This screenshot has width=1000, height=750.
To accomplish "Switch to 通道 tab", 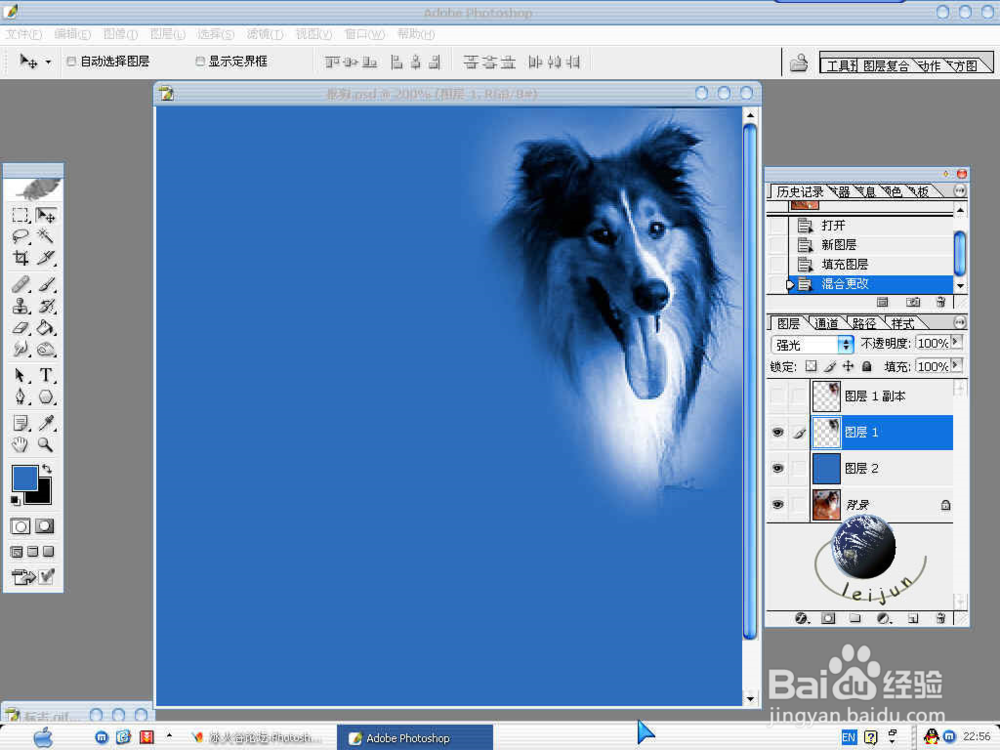I will point(827,324).
